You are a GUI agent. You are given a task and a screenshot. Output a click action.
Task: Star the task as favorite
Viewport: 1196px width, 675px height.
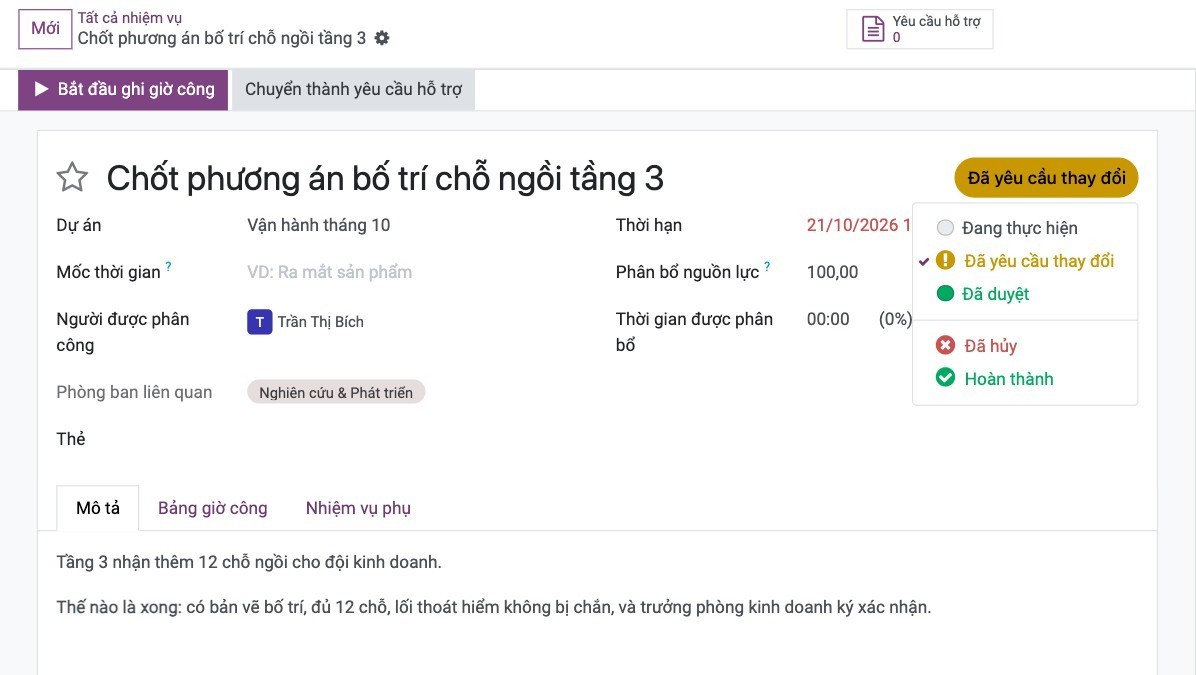pos(72,178)
